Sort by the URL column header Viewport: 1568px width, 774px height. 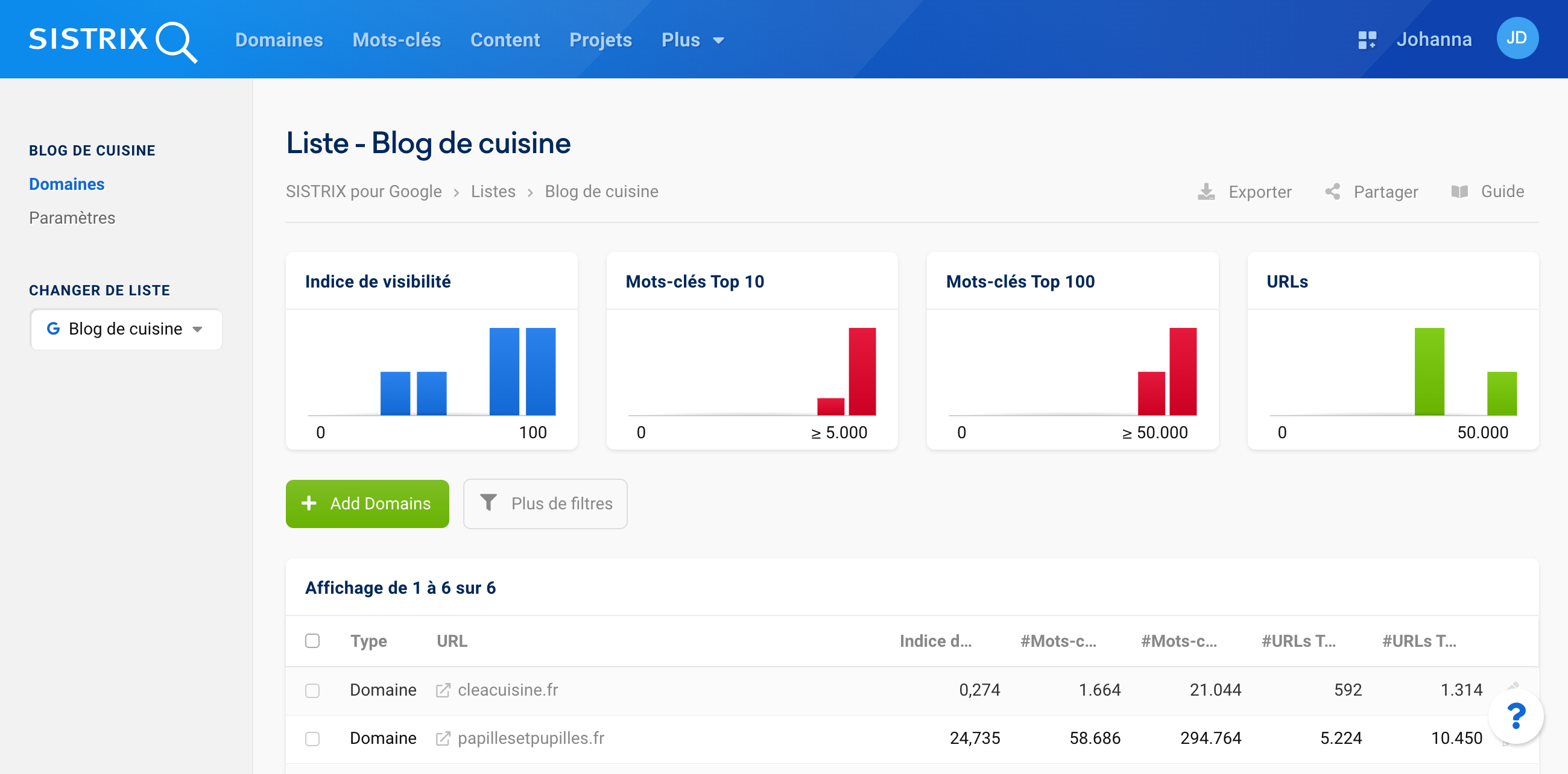click(x=452, y=641)
